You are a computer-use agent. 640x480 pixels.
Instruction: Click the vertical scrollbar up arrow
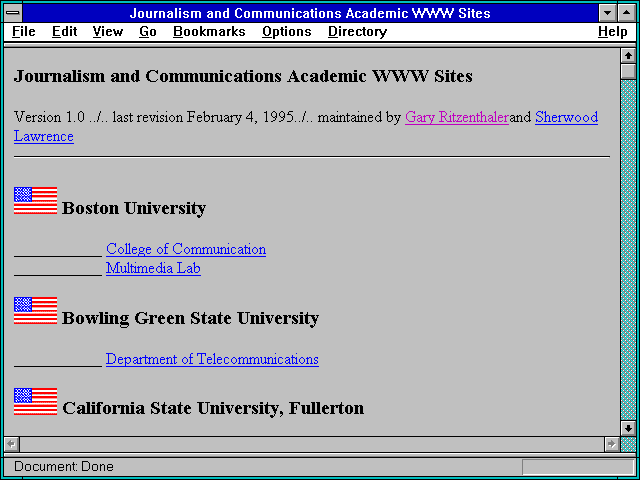pos(627,56)
